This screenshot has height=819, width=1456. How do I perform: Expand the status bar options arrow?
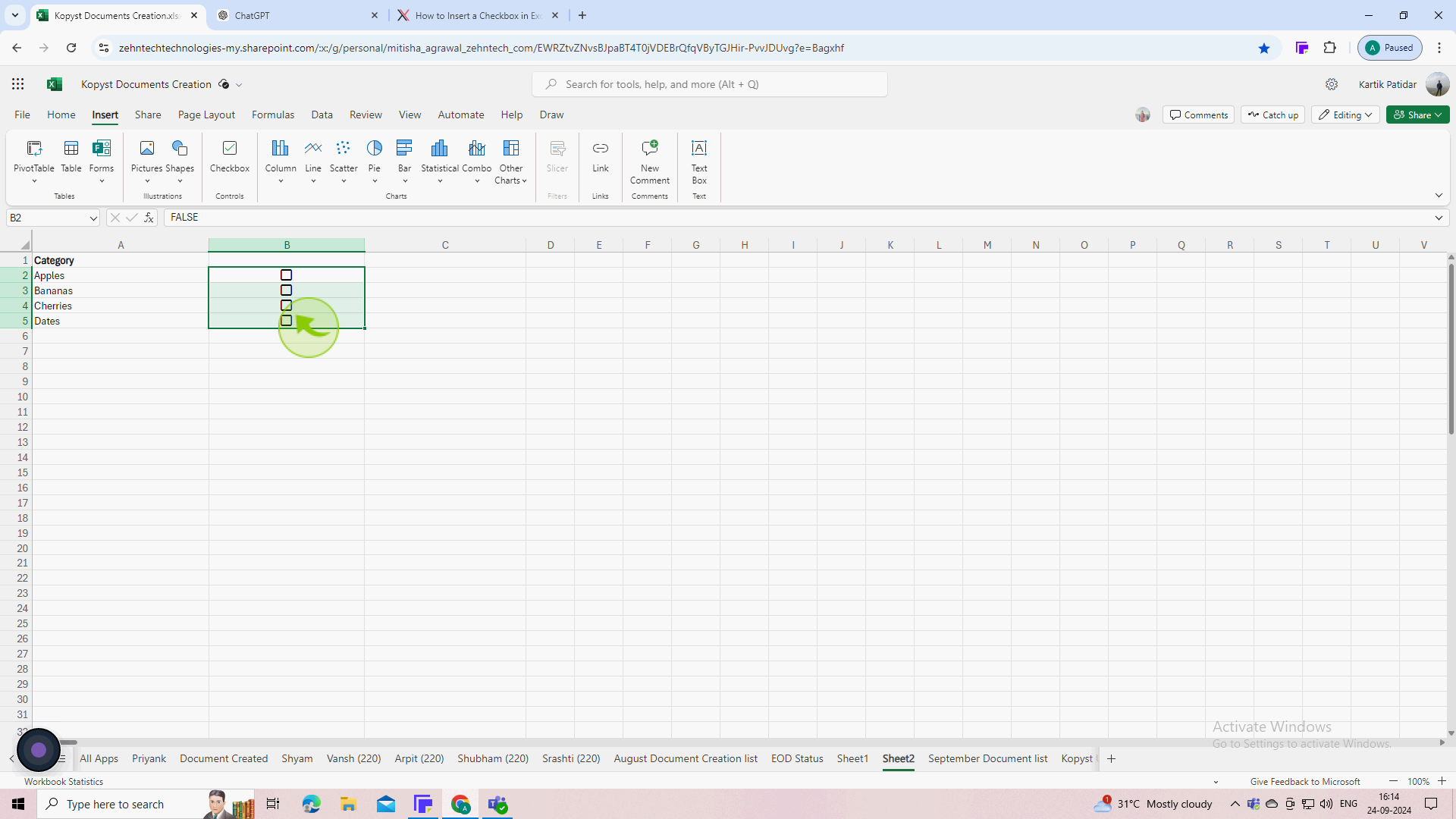click(1216, 782)
